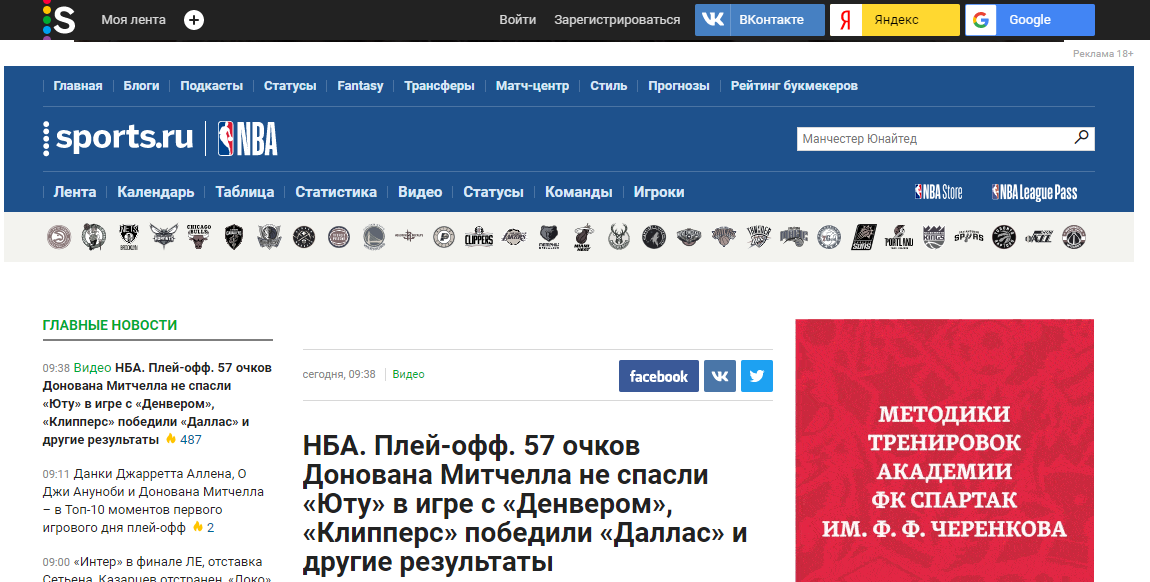Select the Toronto Raptors logo
This screenshot has height=582, width=1150.
[1004, 237]
